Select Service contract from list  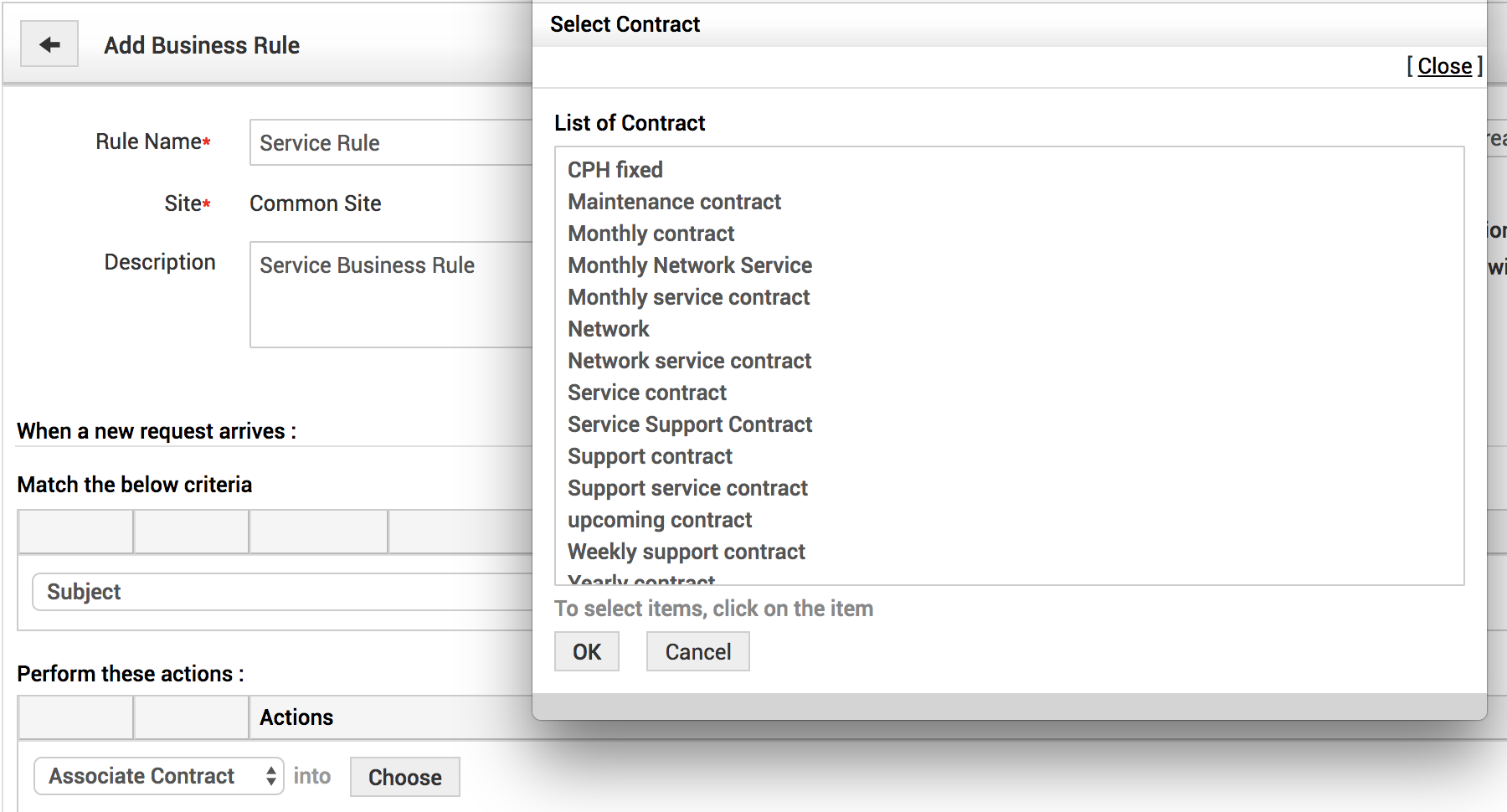647,393
